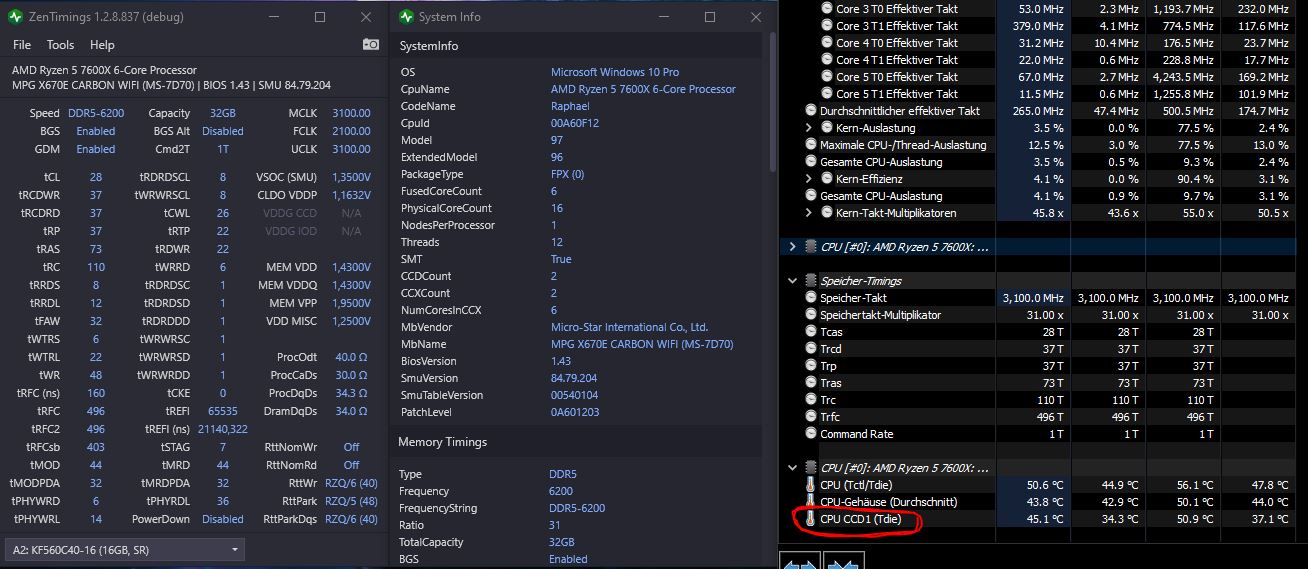Click the Memory Timings heading in System Info
The width and height of the screenshot is (1308, 569).
(x=443, y=442)
